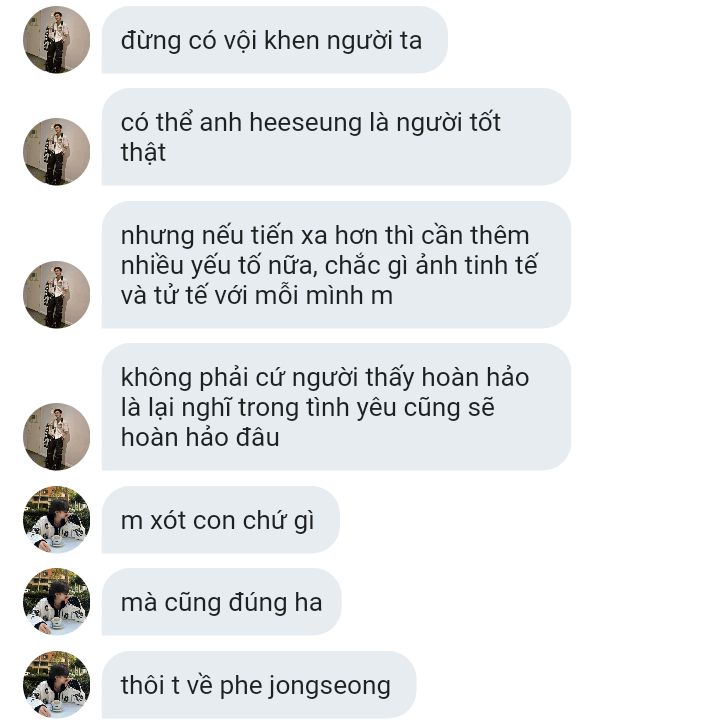Image resolution: width=719 pixels, height=727 pixels.
Task: Select the "đừng có vội khen người ta" bubble
Action: [x=274, y=40]
